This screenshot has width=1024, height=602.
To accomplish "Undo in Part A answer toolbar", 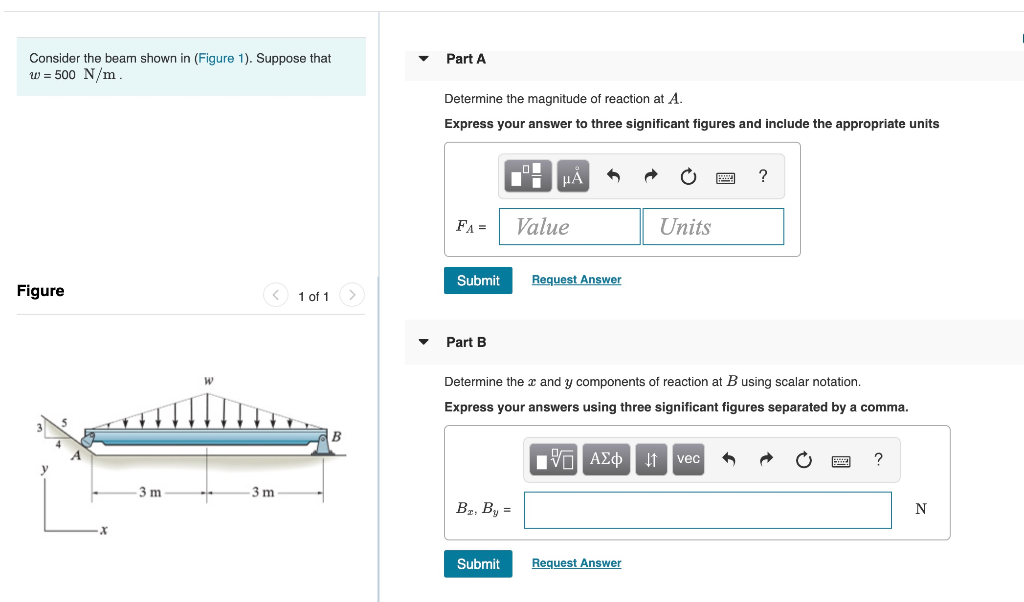I will pyautogui.click(x=613, y=176).
